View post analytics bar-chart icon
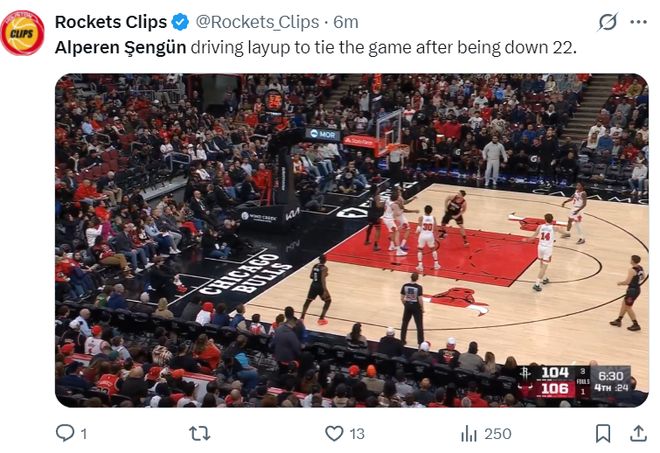660x453 pixels. [x=468, y=433]
